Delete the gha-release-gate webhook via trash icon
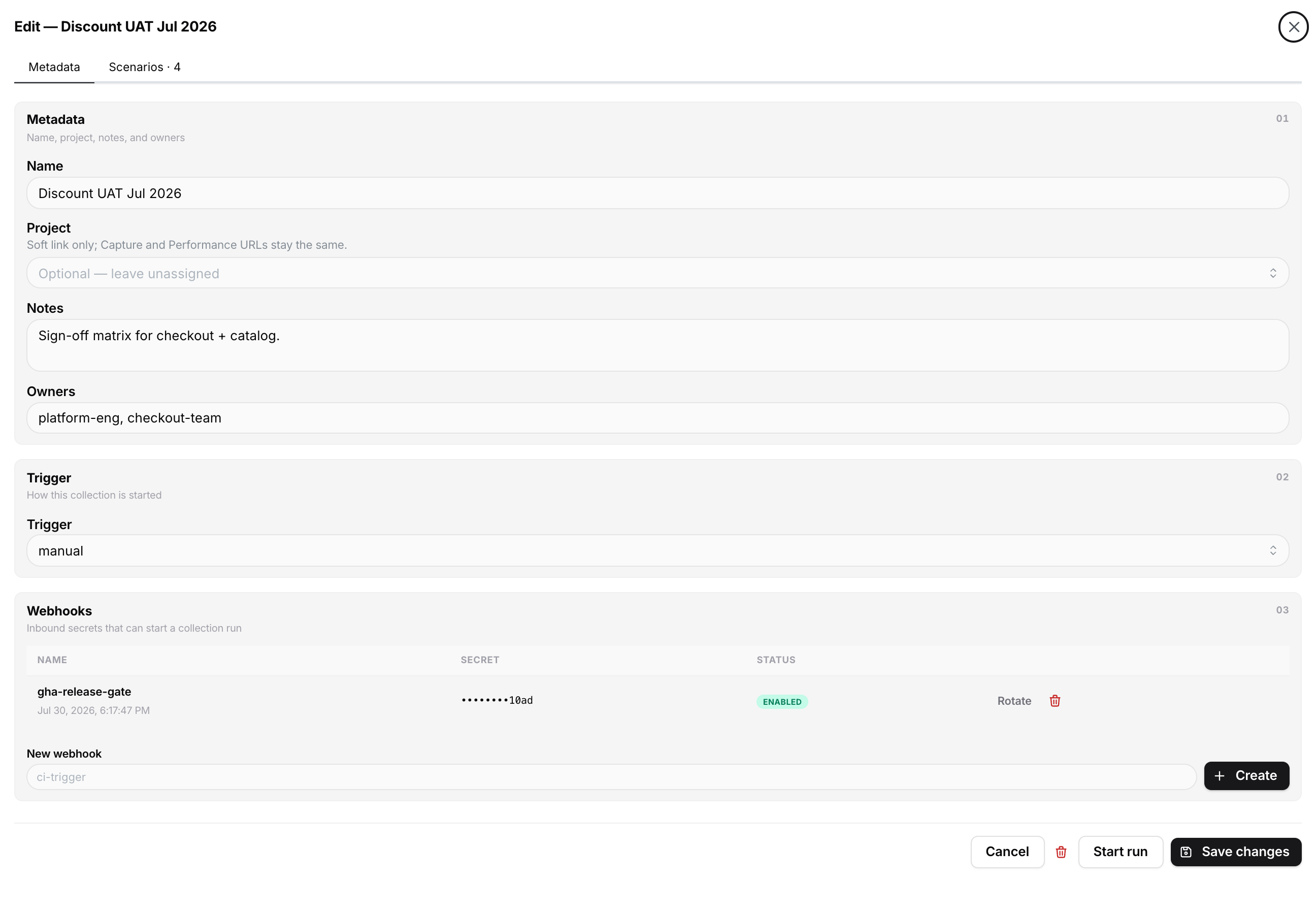 [x=1055, y=700]
